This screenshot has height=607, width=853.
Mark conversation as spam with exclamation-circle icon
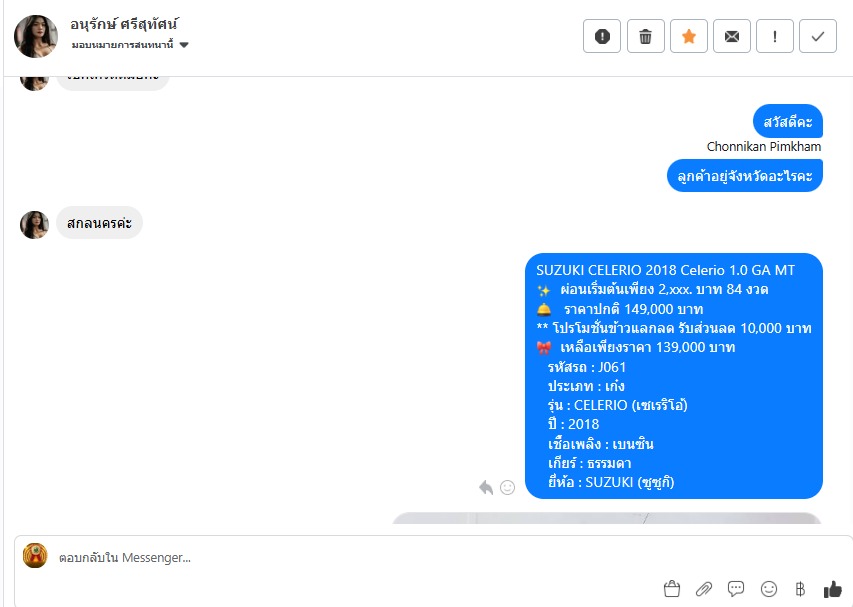(602, 36)
